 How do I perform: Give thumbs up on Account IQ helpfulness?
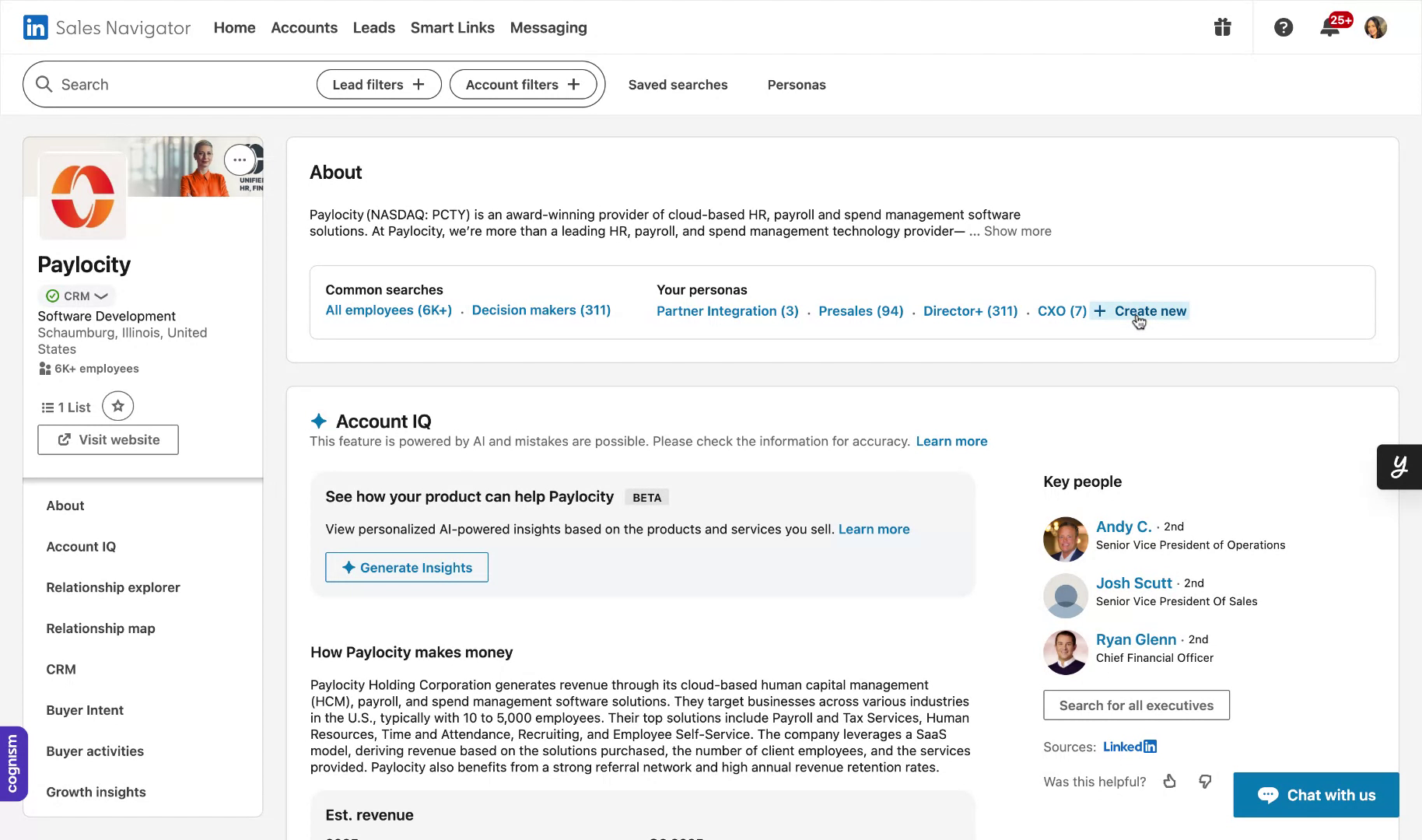(1169, 782)
